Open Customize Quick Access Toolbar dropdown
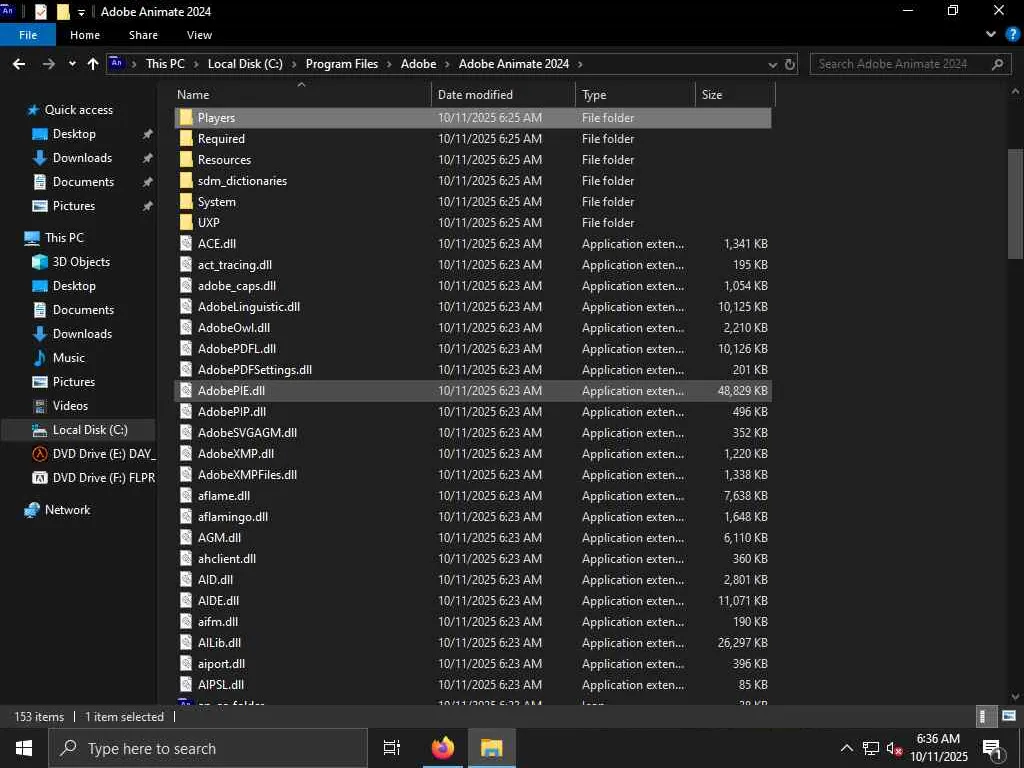Screen dimensions: 1024x768 (x=81, y=12)
